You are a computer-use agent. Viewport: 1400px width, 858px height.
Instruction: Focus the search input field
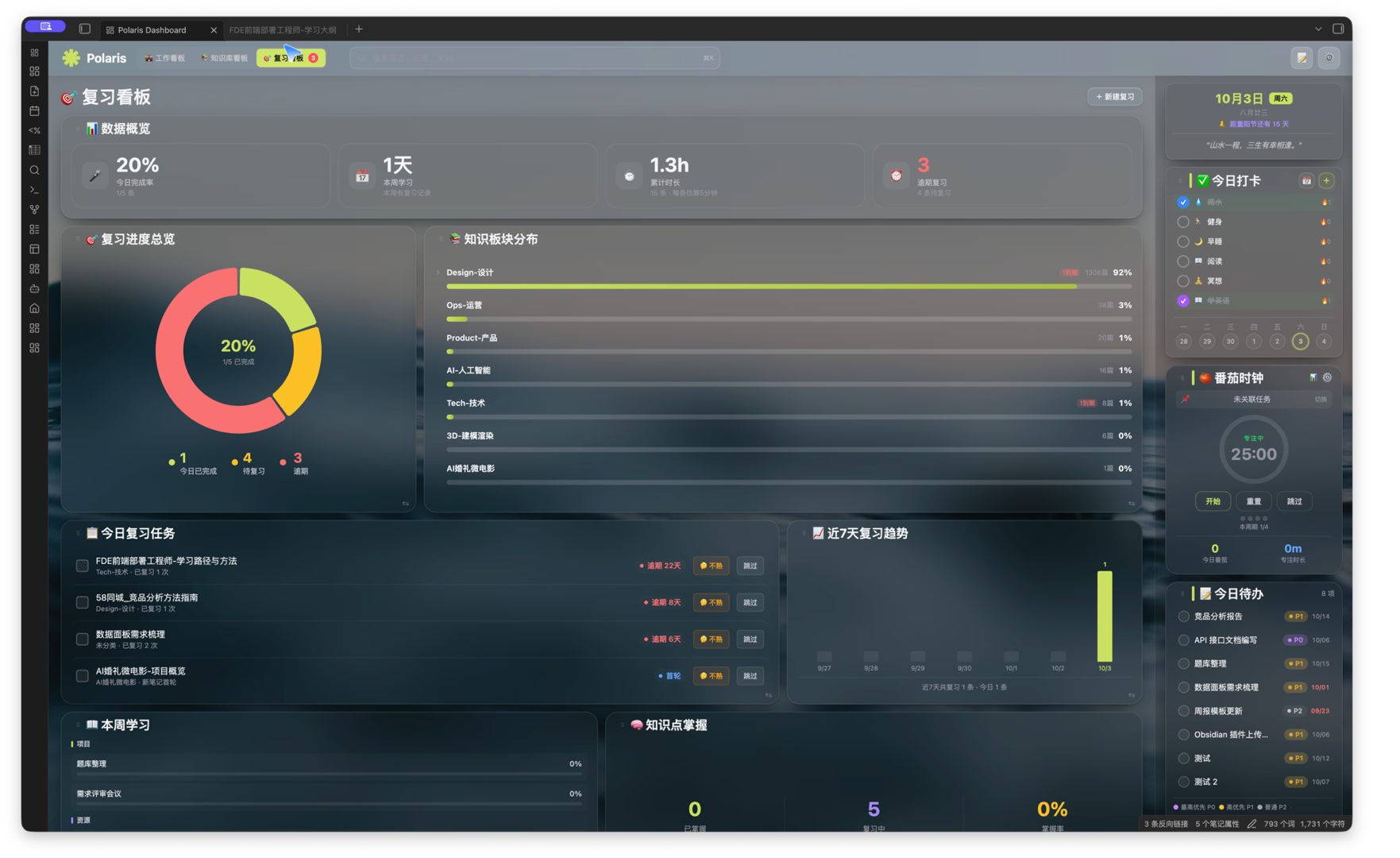coord(534,58)
